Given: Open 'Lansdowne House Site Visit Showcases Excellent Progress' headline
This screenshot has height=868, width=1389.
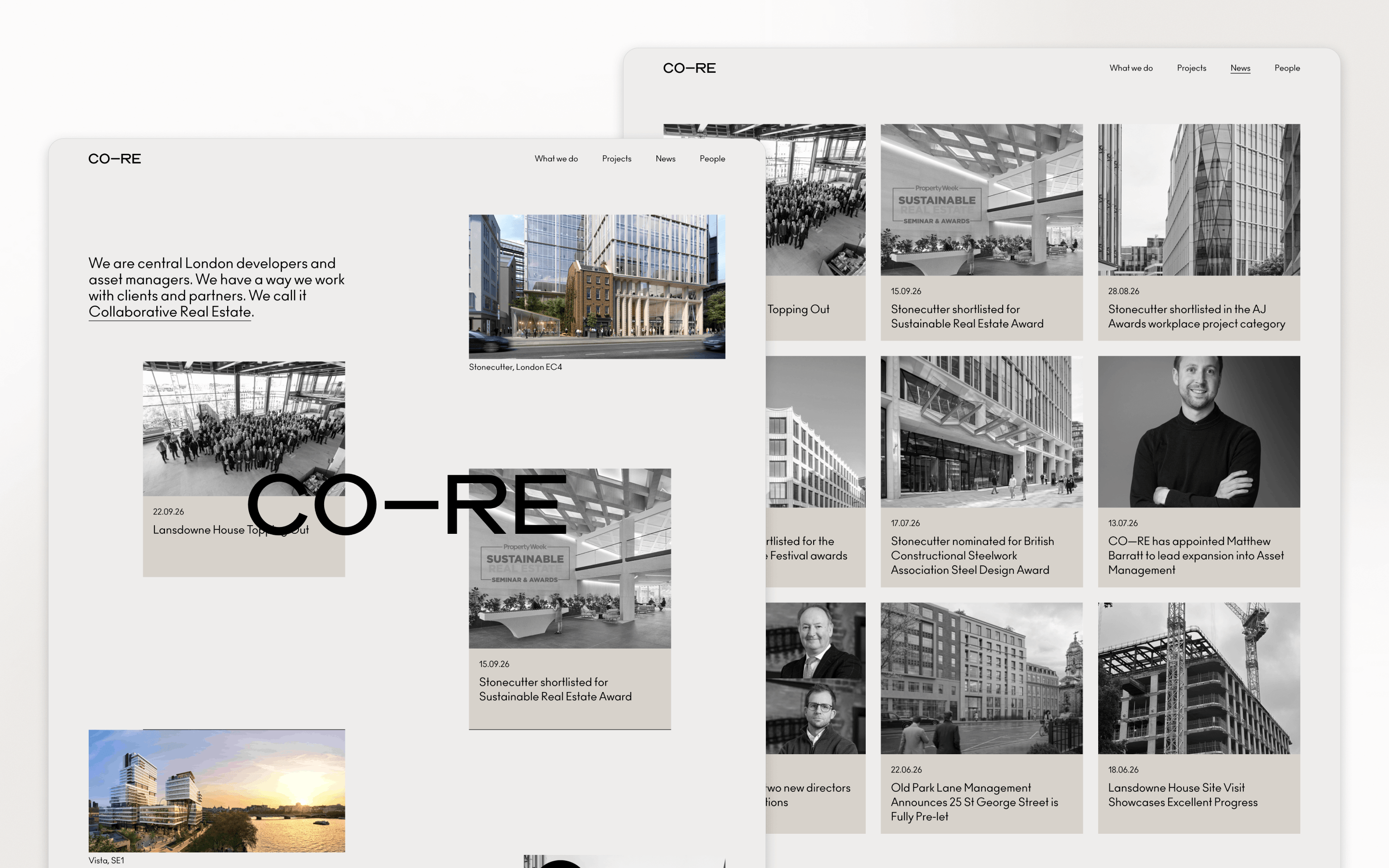Looking at the screenshot, I should coord(1183,795).
